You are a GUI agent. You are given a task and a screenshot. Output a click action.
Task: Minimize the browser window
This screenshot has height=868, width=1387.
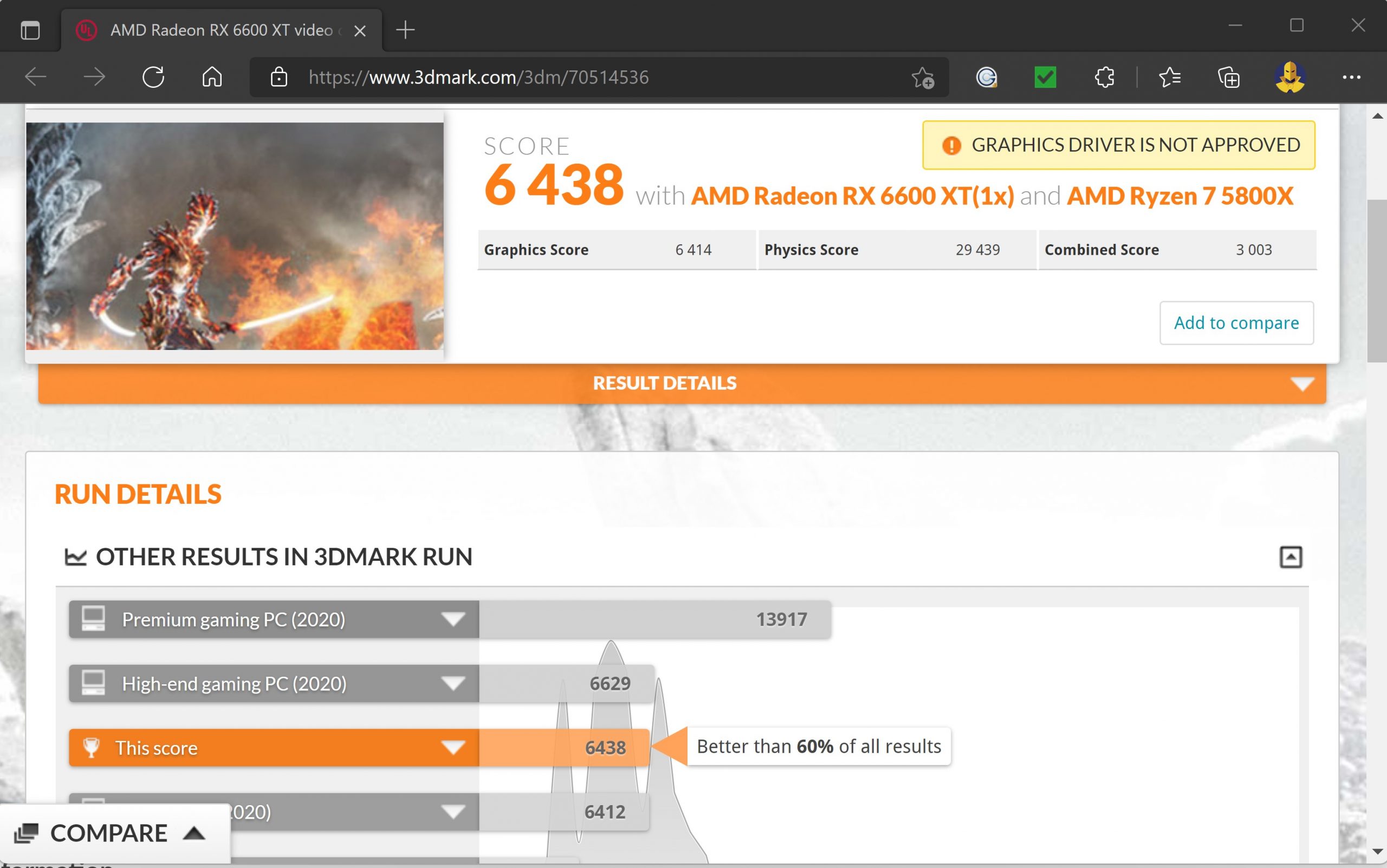pos(1235,26)
